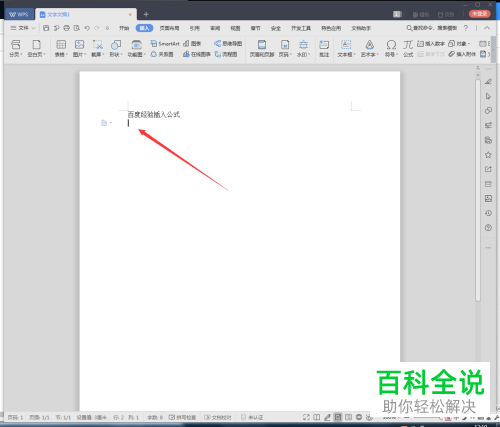Open the Document Assistant (文档助手) tab

[361, 28]
